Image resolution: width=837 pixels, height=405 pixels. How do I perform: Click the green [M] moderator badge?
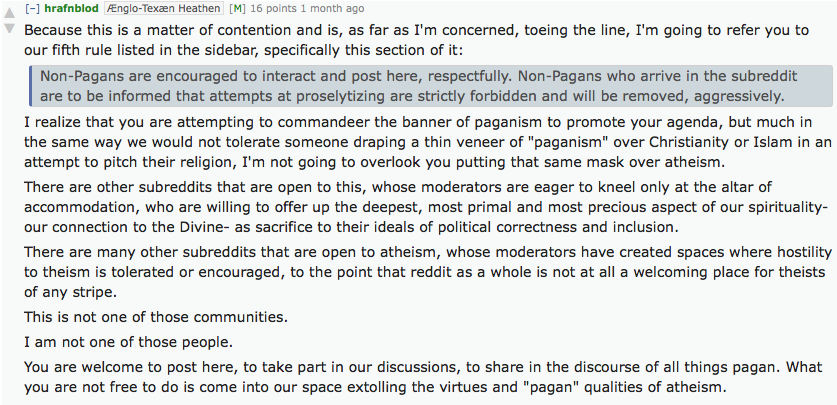pos(237,9)
